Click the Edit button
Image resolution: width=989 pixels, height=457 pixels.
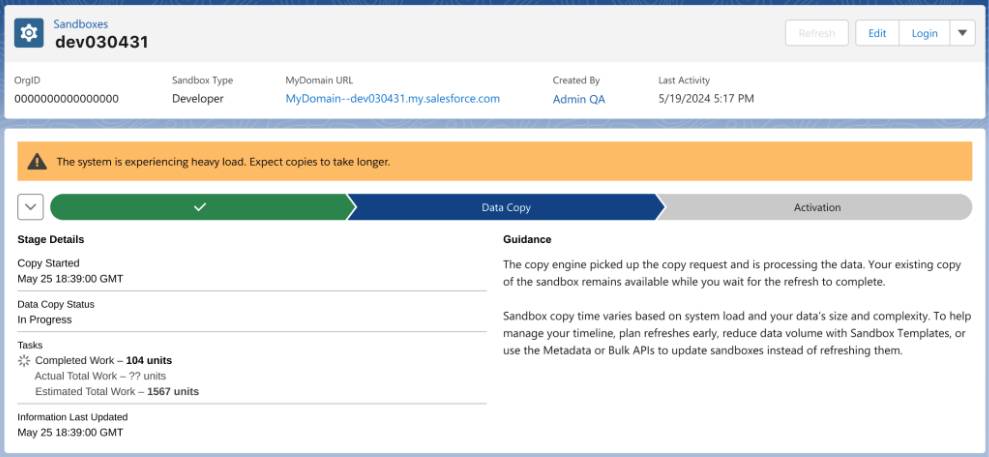pos(877,33)
